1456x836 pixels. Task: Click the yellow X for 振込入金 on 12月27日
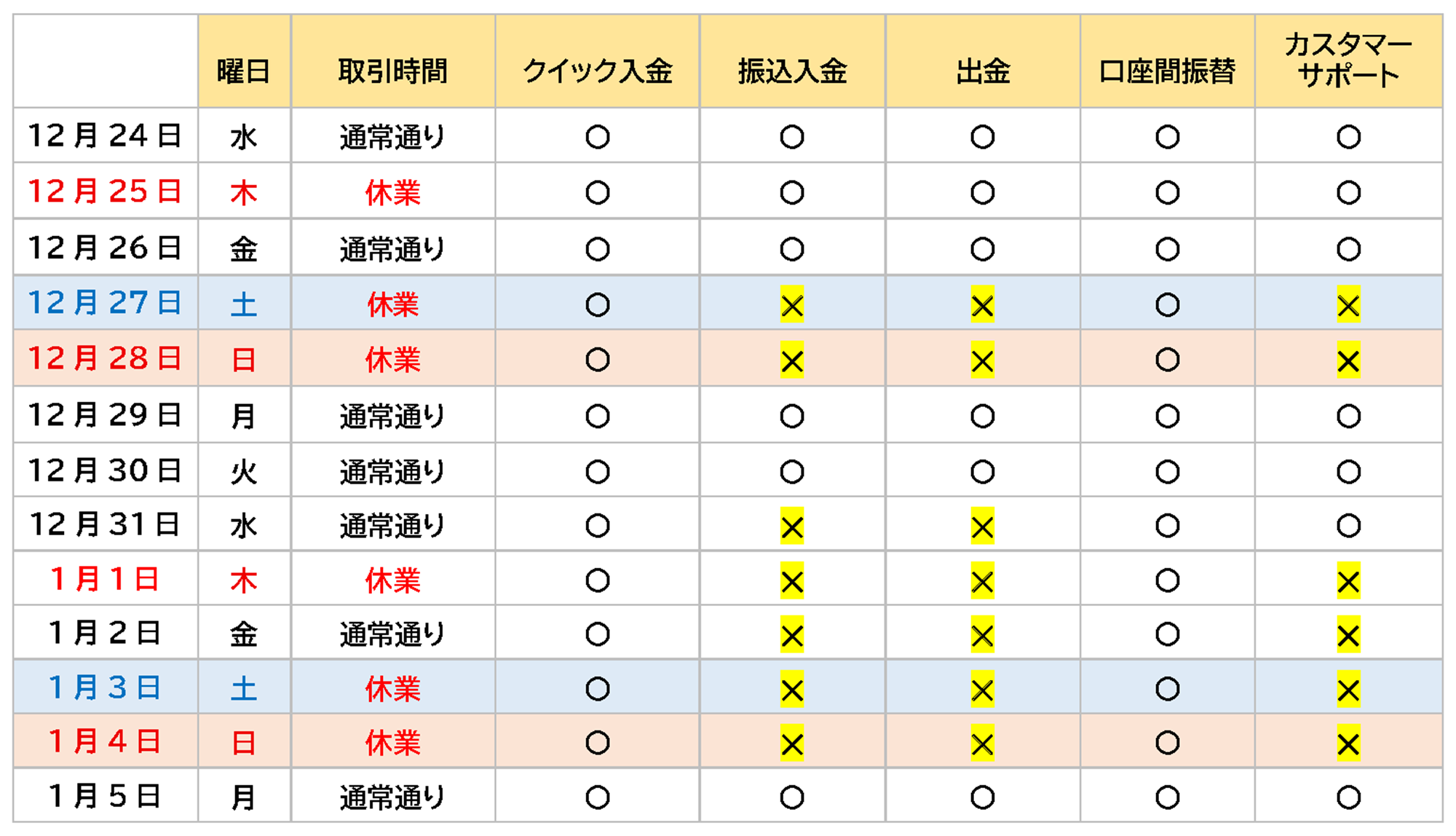(791, 305)
